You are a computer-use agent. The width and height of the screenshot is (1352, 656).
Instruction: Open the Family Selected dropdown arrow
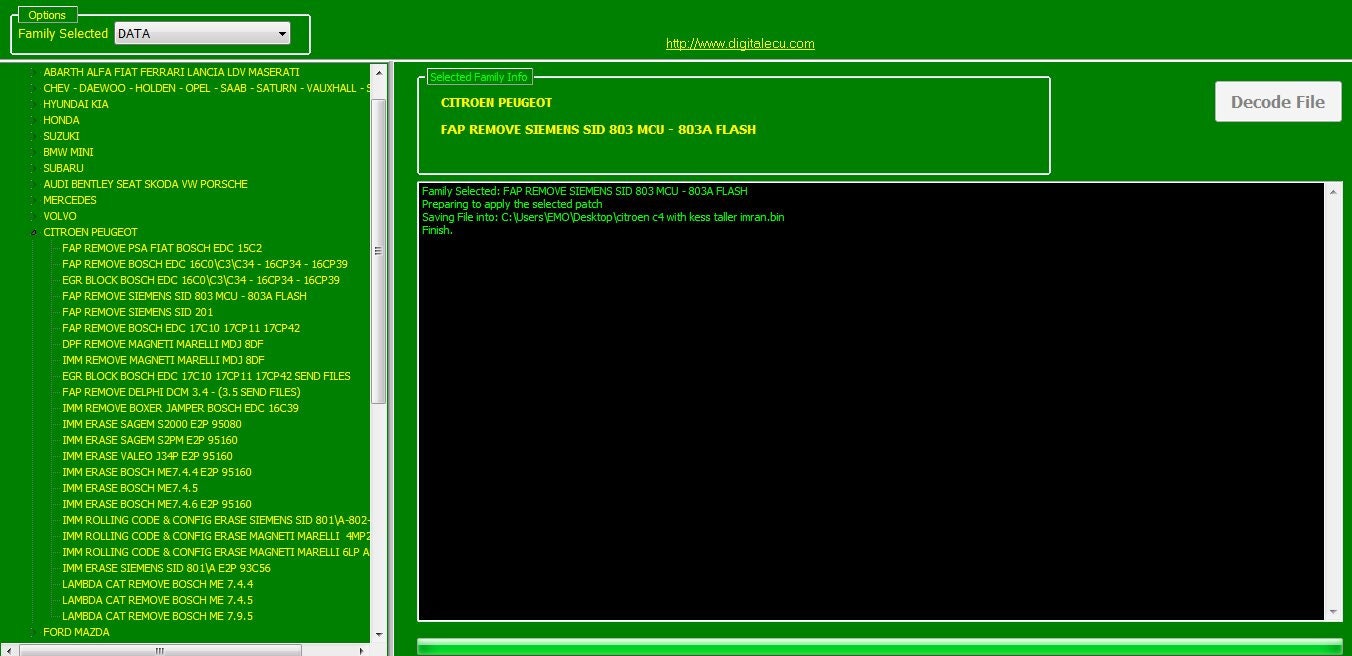point(281,33)
